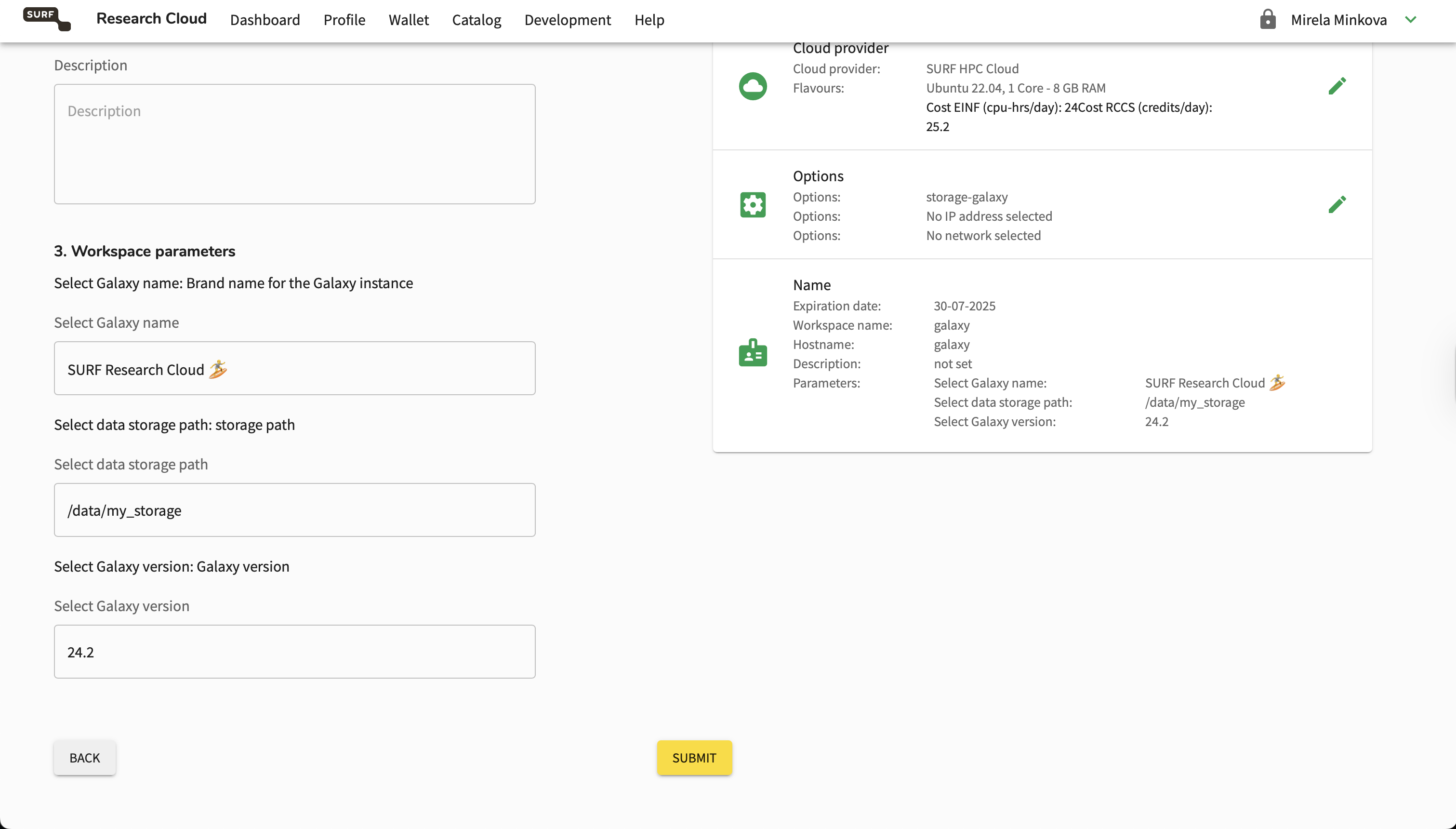
Task: Click the Select Galaxy name input field
Action: coord(295,368)
